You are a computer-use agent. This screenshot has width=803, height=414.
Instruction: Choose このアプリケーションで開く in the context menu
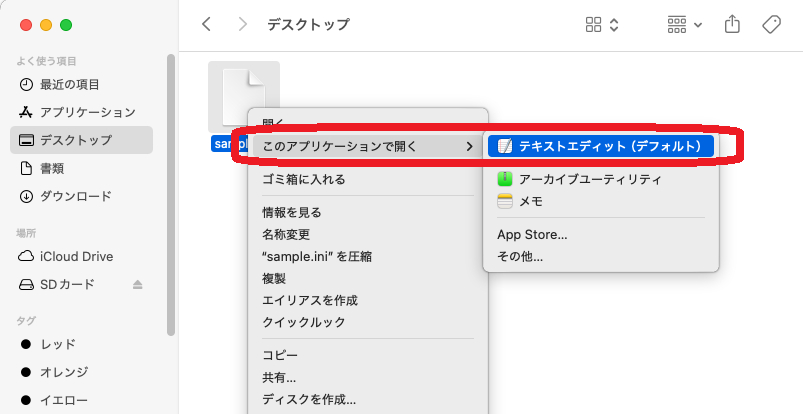pyautogui.click(x=367, y=147)
